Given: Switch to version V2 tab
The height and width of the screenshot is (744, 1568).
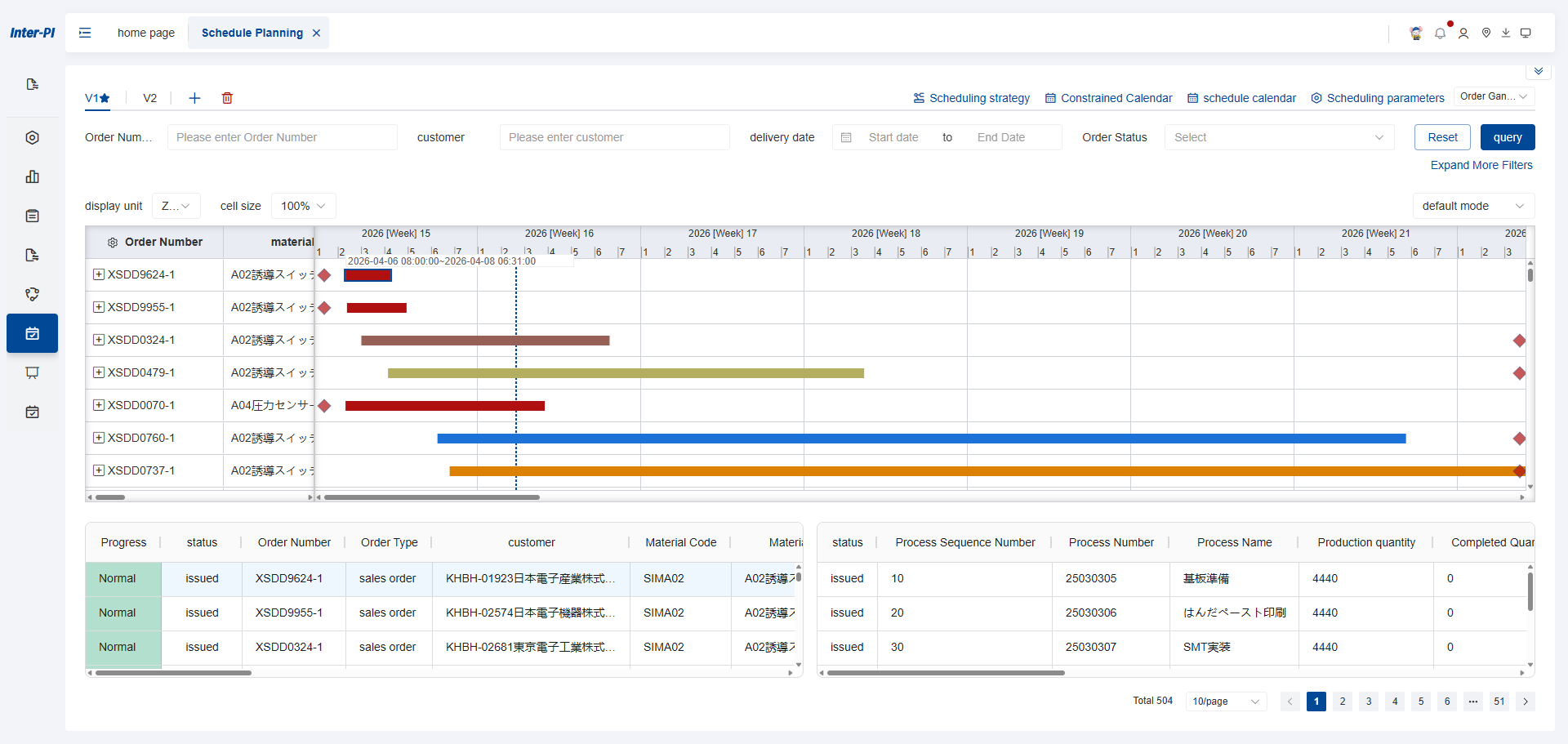Looking at the screenshot, I should pyautogui.click(x=150, y=98).
